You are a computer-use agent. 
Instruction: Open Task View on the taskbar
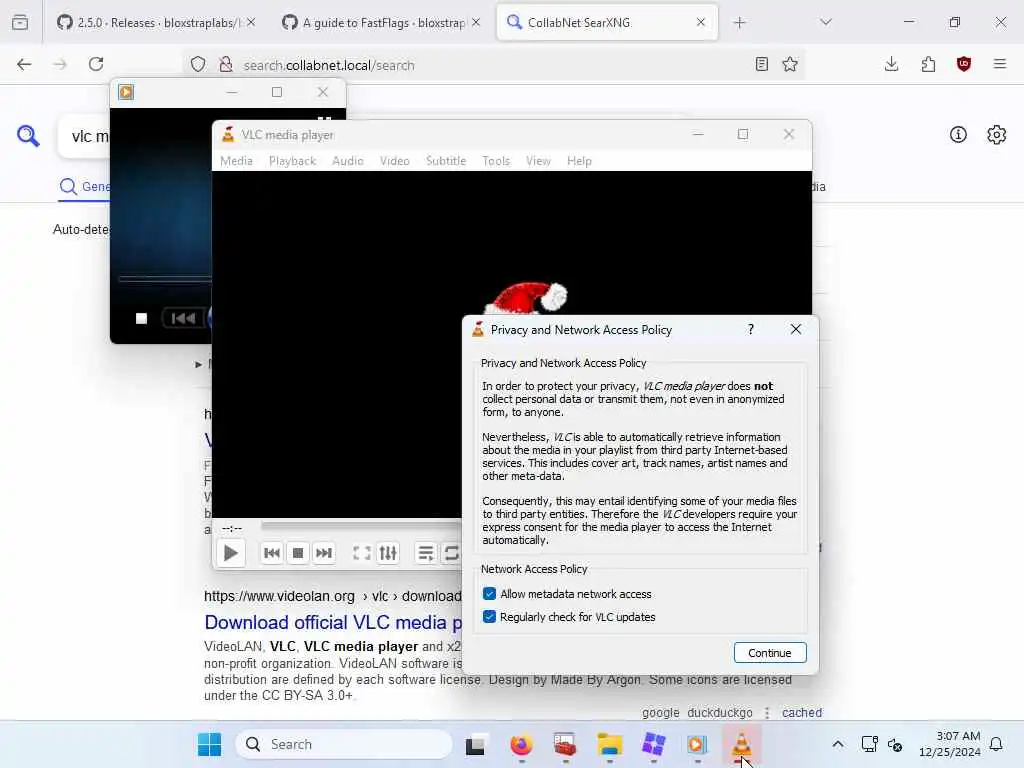tap(475, 744)
